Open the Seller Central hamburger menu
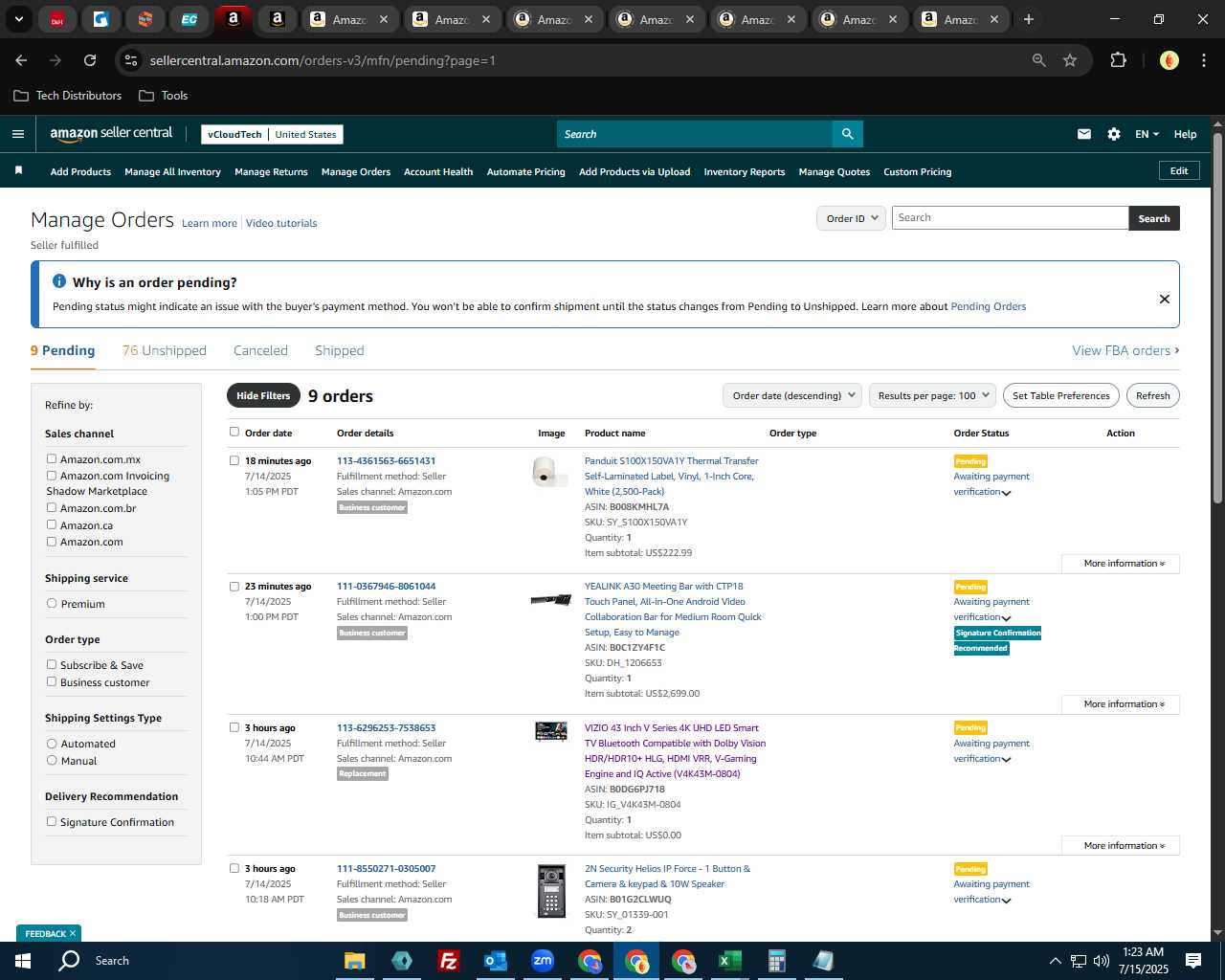The height and width of the screenshot is (980, 1225). pos(18,134)
